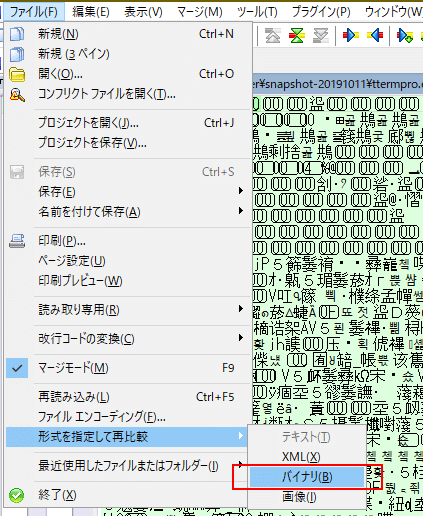The image size is (423, 516).
Task: Choose プロジェクトを開く(J)...
Action: [128, 123]
